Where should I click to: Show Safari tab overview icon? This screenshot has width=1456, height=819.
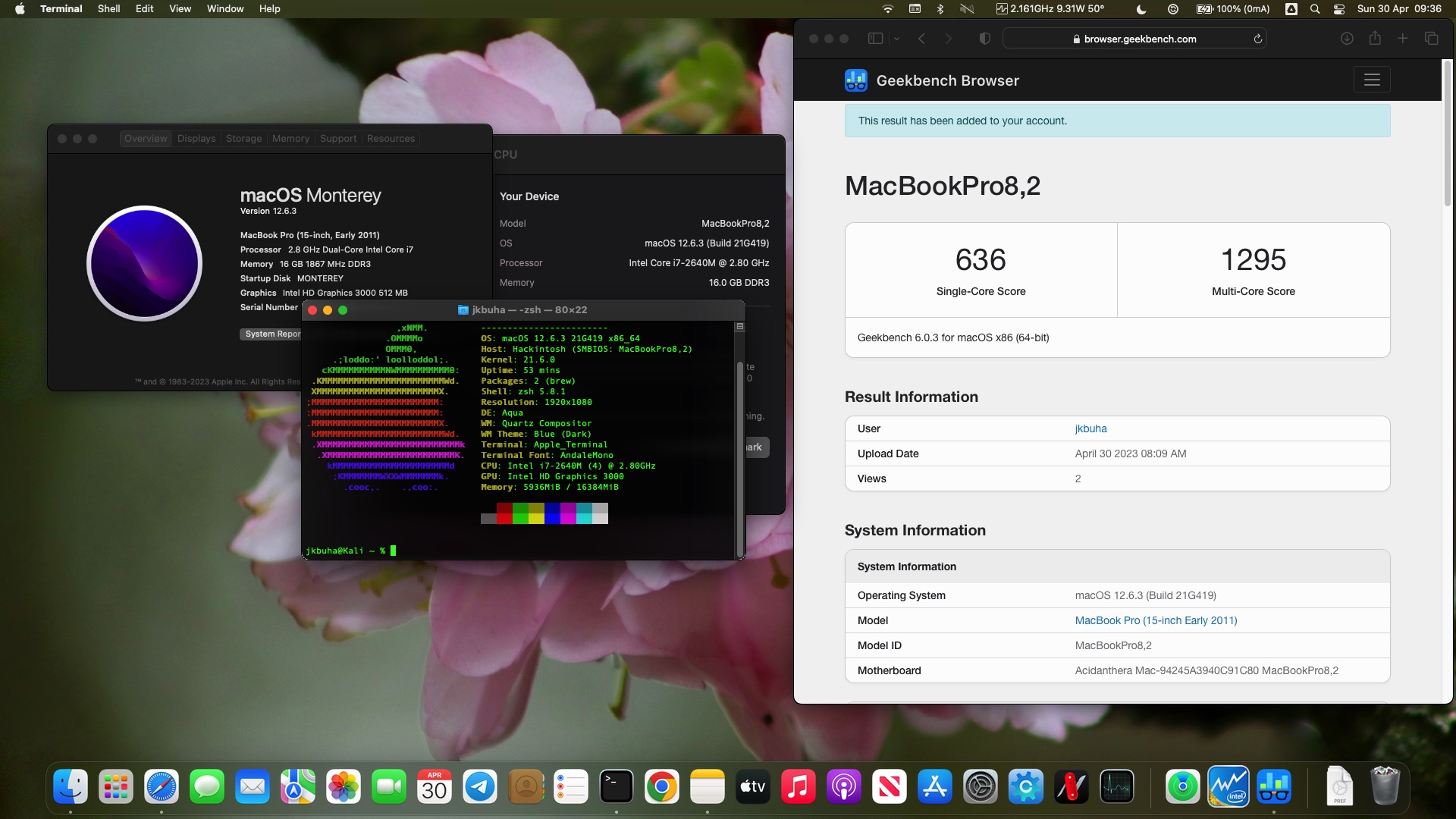pyautogui.click(x=1432, y=39)
